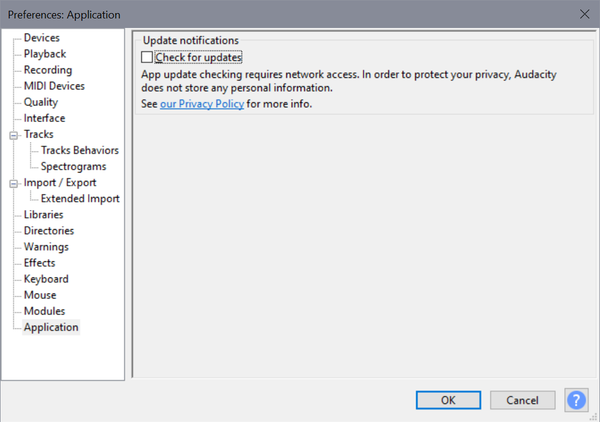
Task: Open the blue help question mark icon
Action: (576, 400)
